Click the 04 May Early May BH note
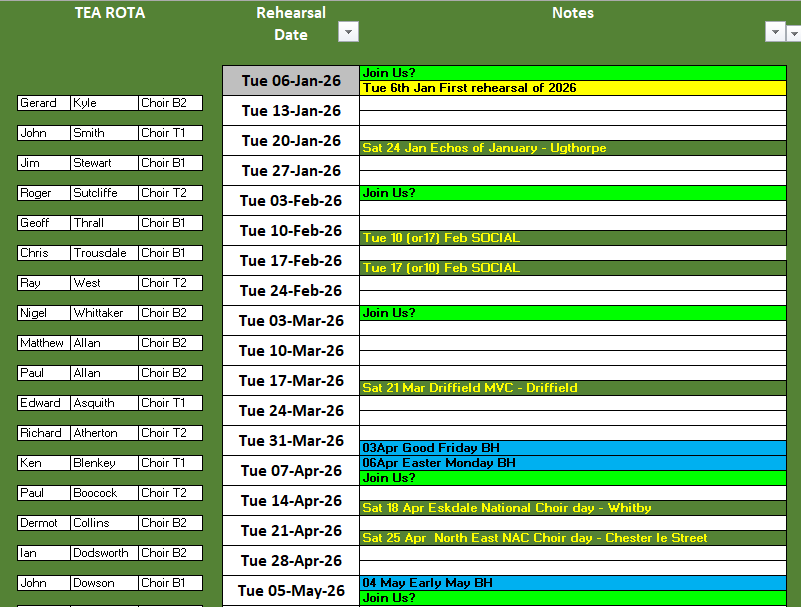This screenshot has height=607, width=801. tap(572, 583)
